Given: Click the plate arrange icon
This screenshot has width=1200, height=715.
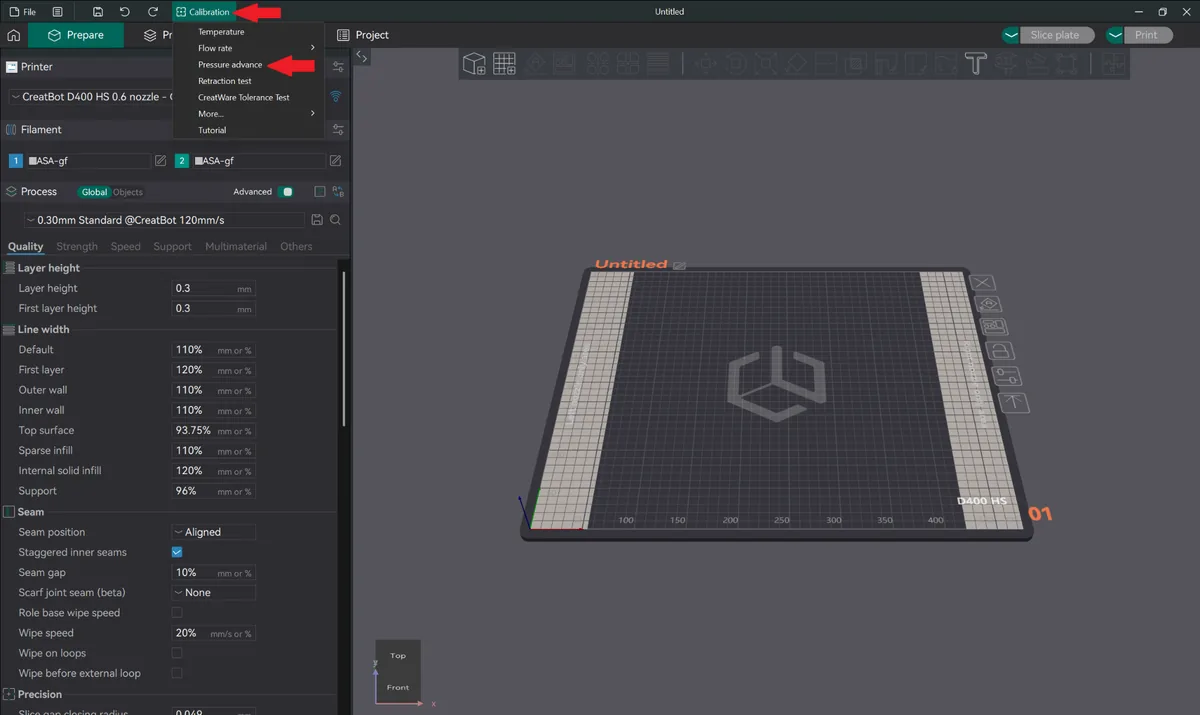Looking at the screenshot, I should (x=994, y=327).
